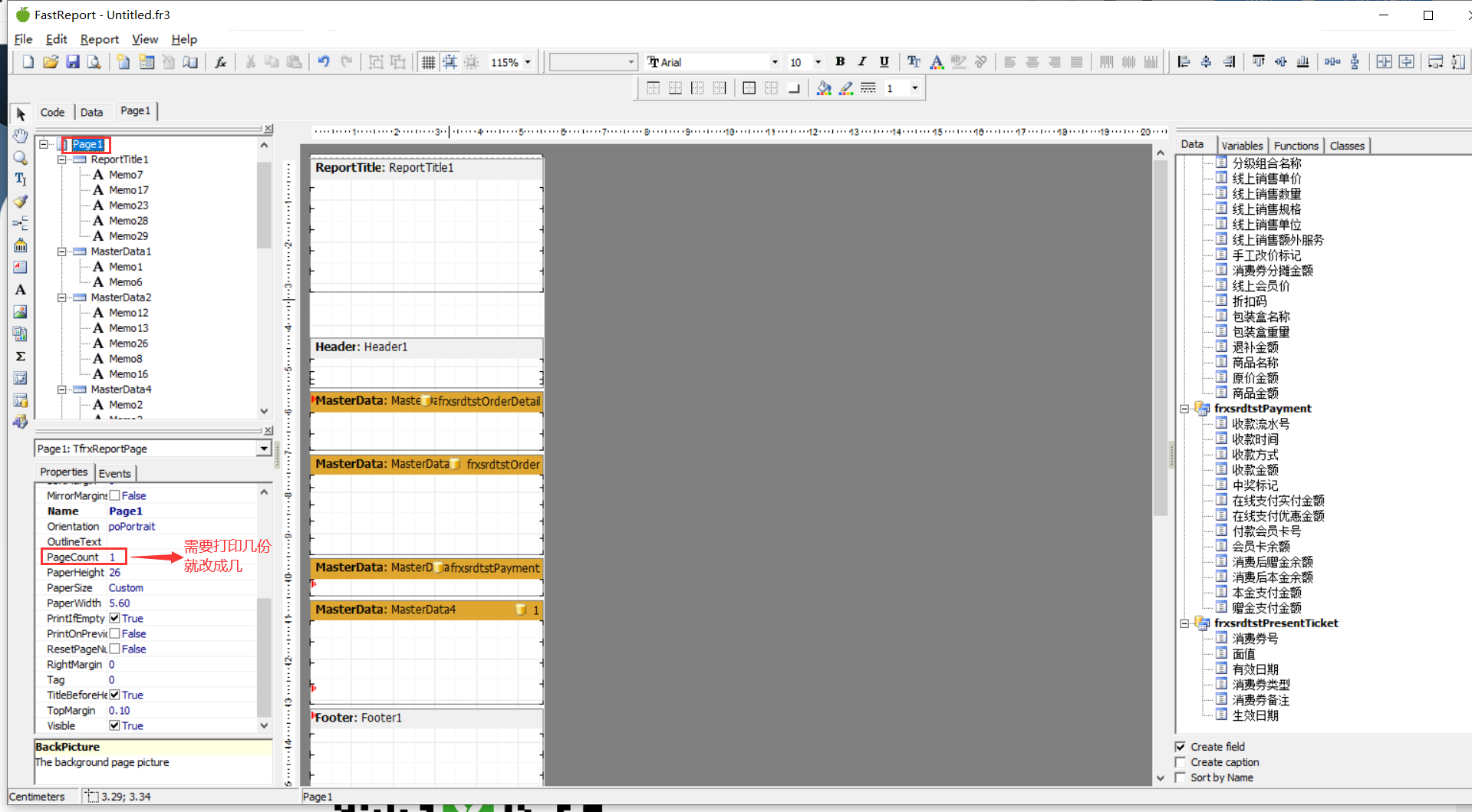Open the File menu
Viewport: 1472px width, 812px height.
[x=23, y=39]
